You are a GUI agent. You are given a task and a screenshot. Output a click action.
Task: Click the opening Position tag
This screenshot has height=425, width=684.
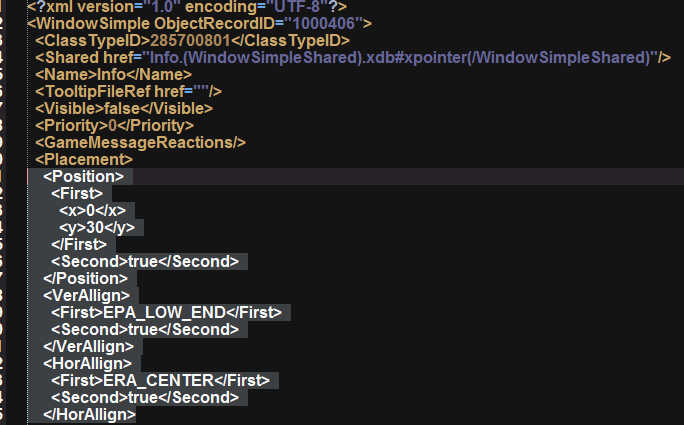pyautogui.click(x=84, y=176)
